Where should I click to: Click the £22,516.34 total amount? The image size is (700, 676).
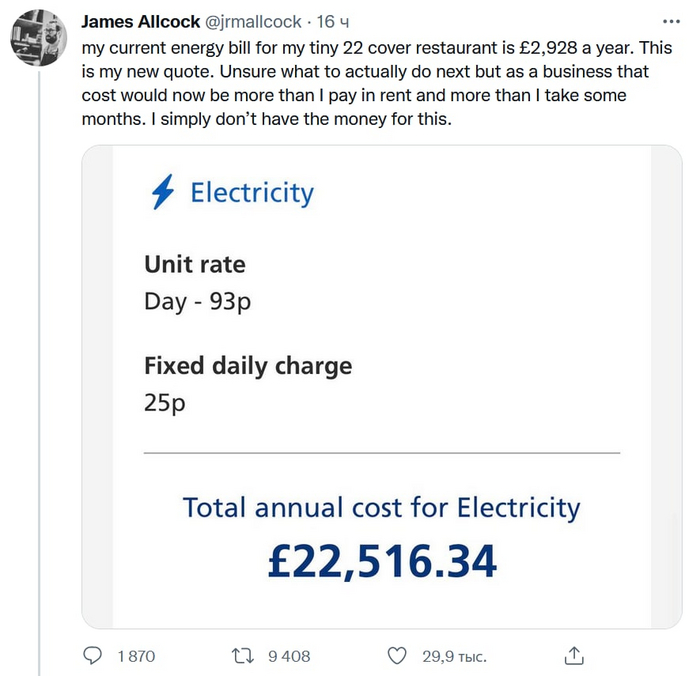coord(382,562)
